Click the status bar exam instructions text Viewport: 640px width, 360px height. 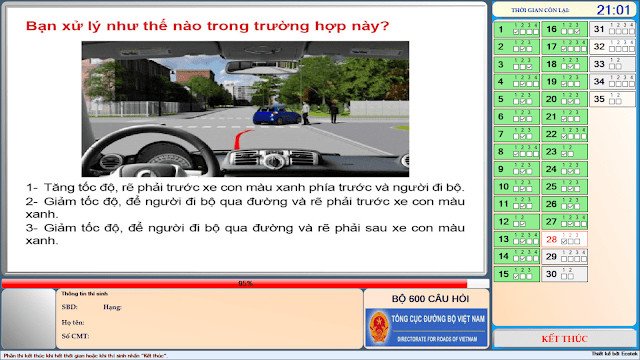86,356
